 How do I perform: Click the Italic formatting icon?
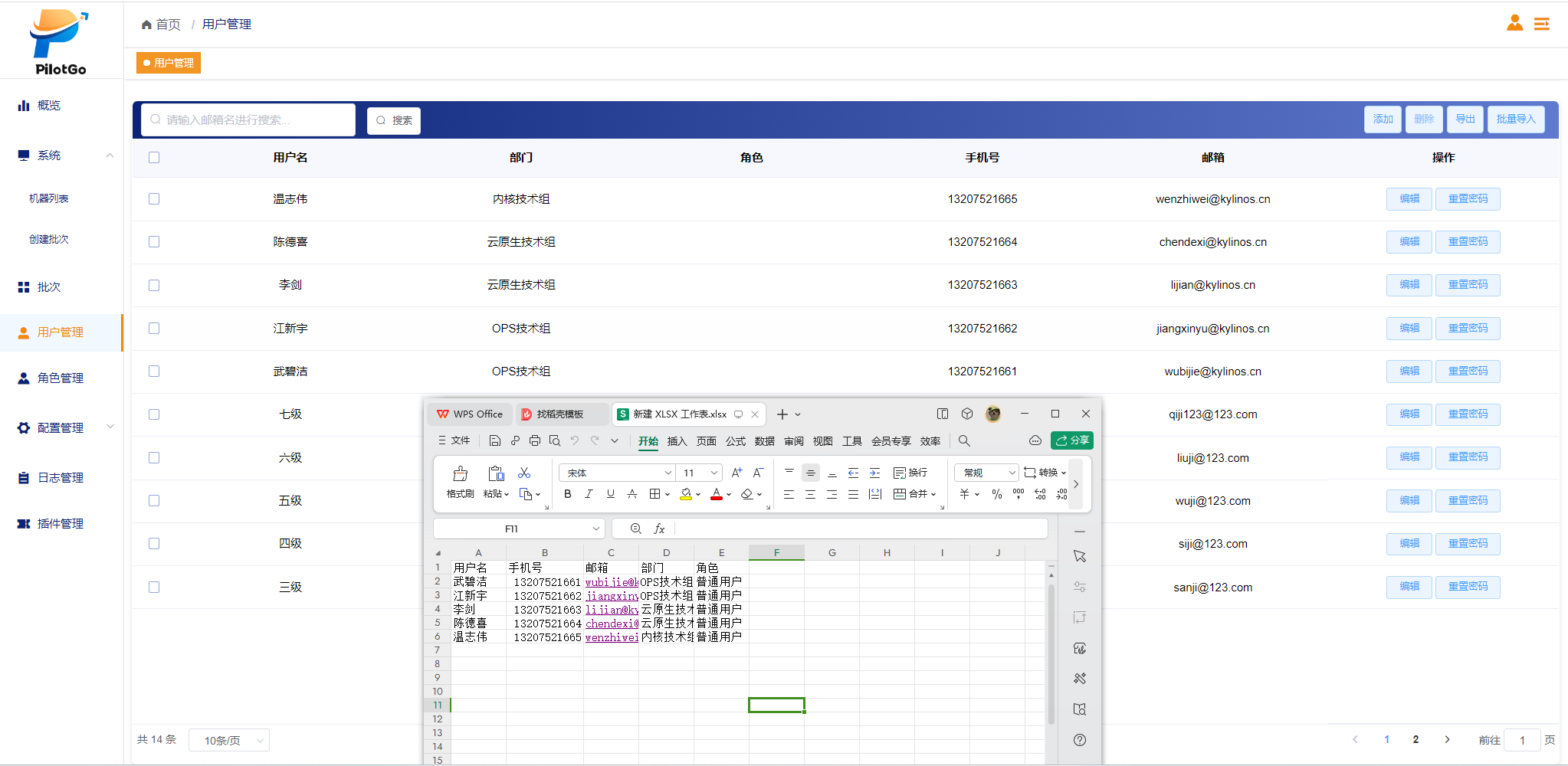[x=589, y=494]
